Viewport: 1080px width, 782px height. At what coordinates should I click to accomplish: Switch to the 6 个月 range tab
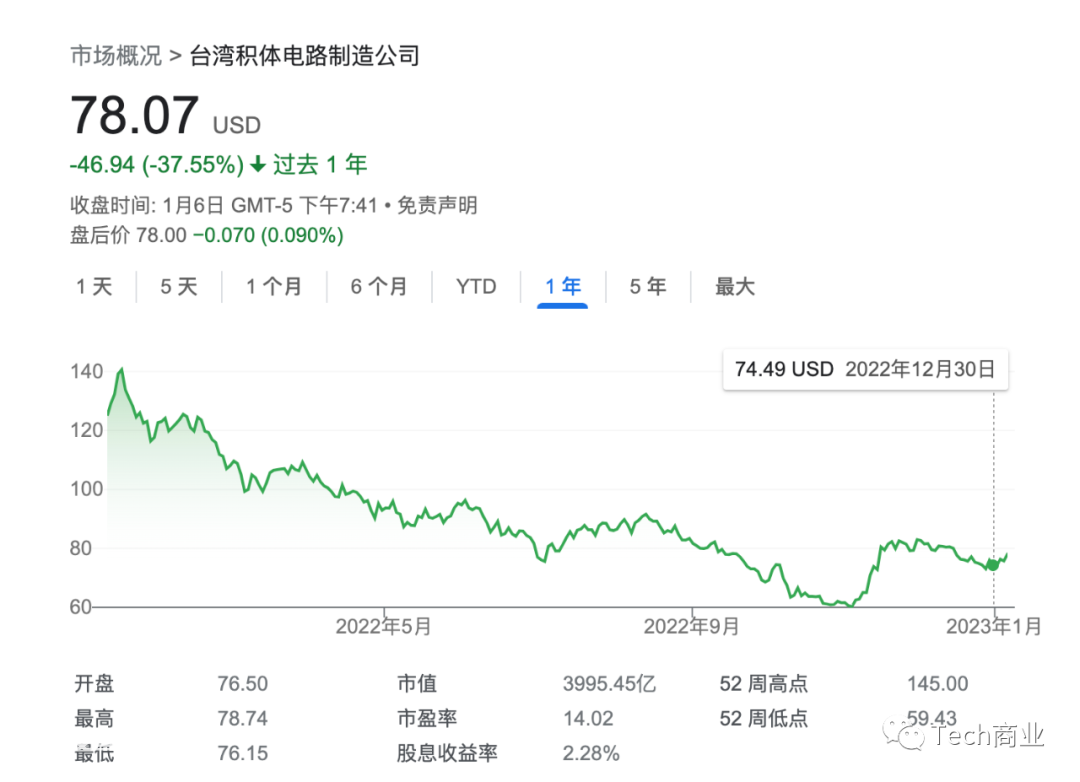(379, 287)
